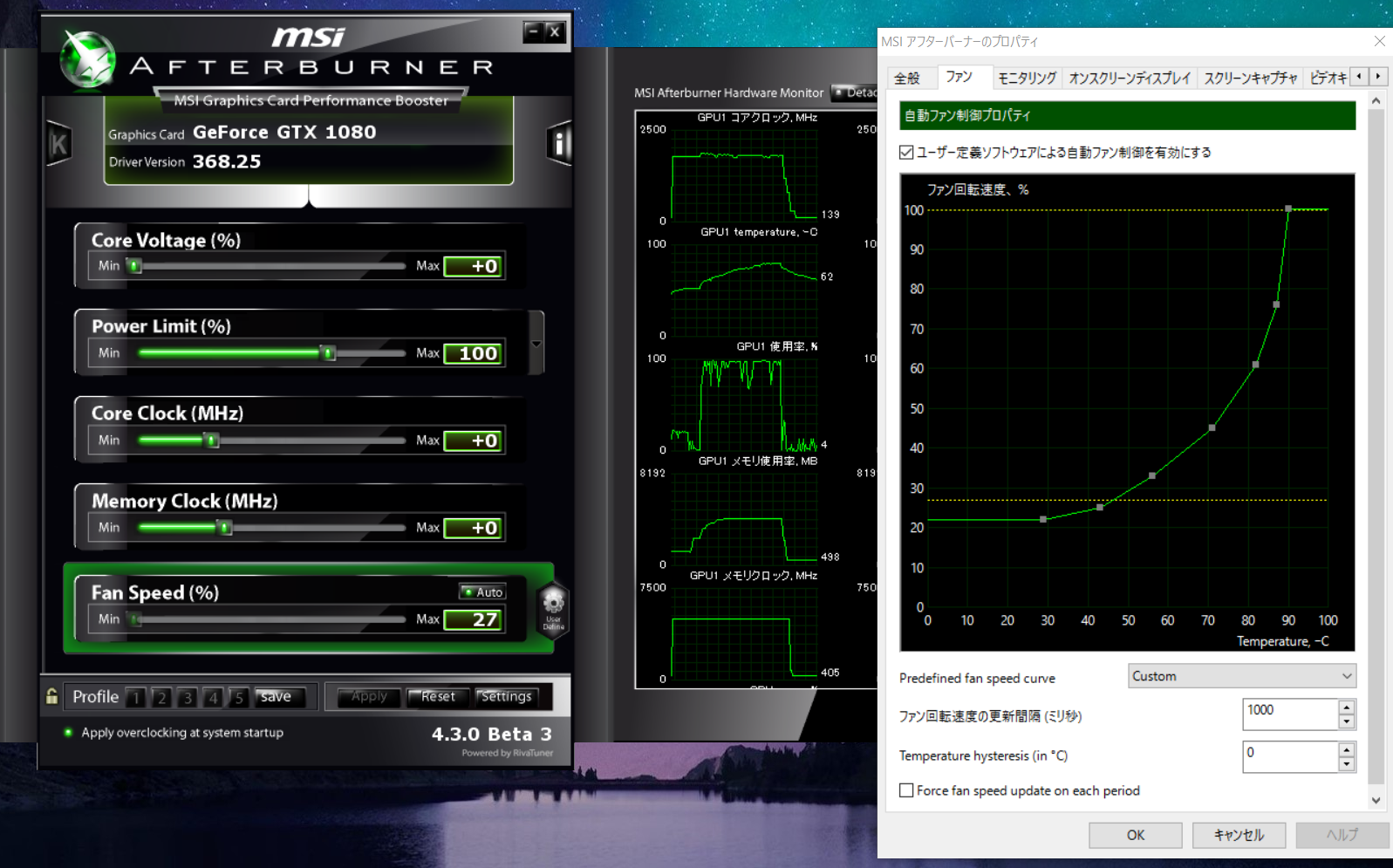Open the Predefined fan speed curve dropdown

(x=1241, y=676)
